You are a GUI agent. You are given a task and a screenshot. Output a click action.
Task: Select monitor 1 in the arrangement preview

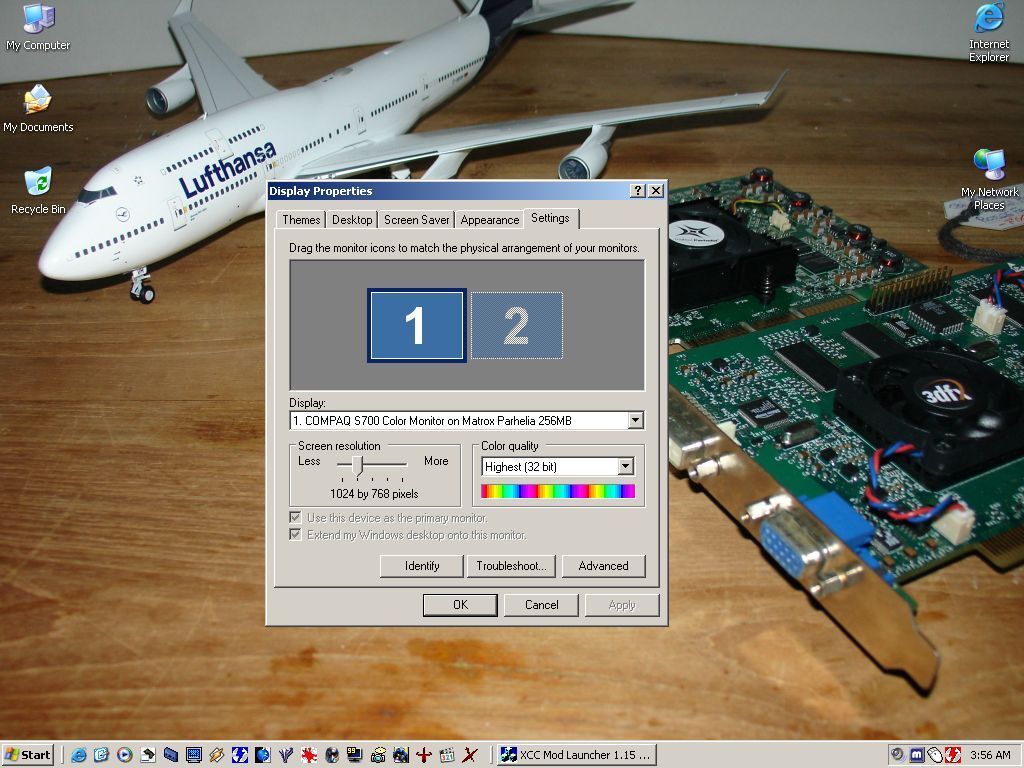pyautogui.click(x=417, y=325)
